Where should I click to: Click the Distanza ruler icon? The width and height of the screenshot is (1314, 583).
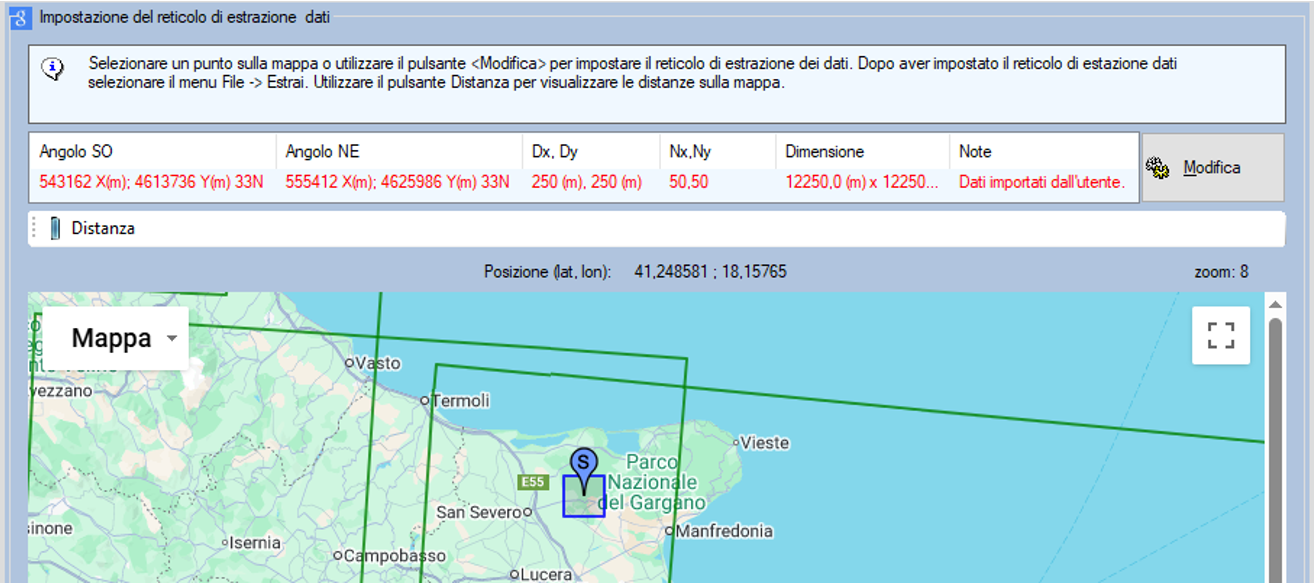[x=55, y=228]
